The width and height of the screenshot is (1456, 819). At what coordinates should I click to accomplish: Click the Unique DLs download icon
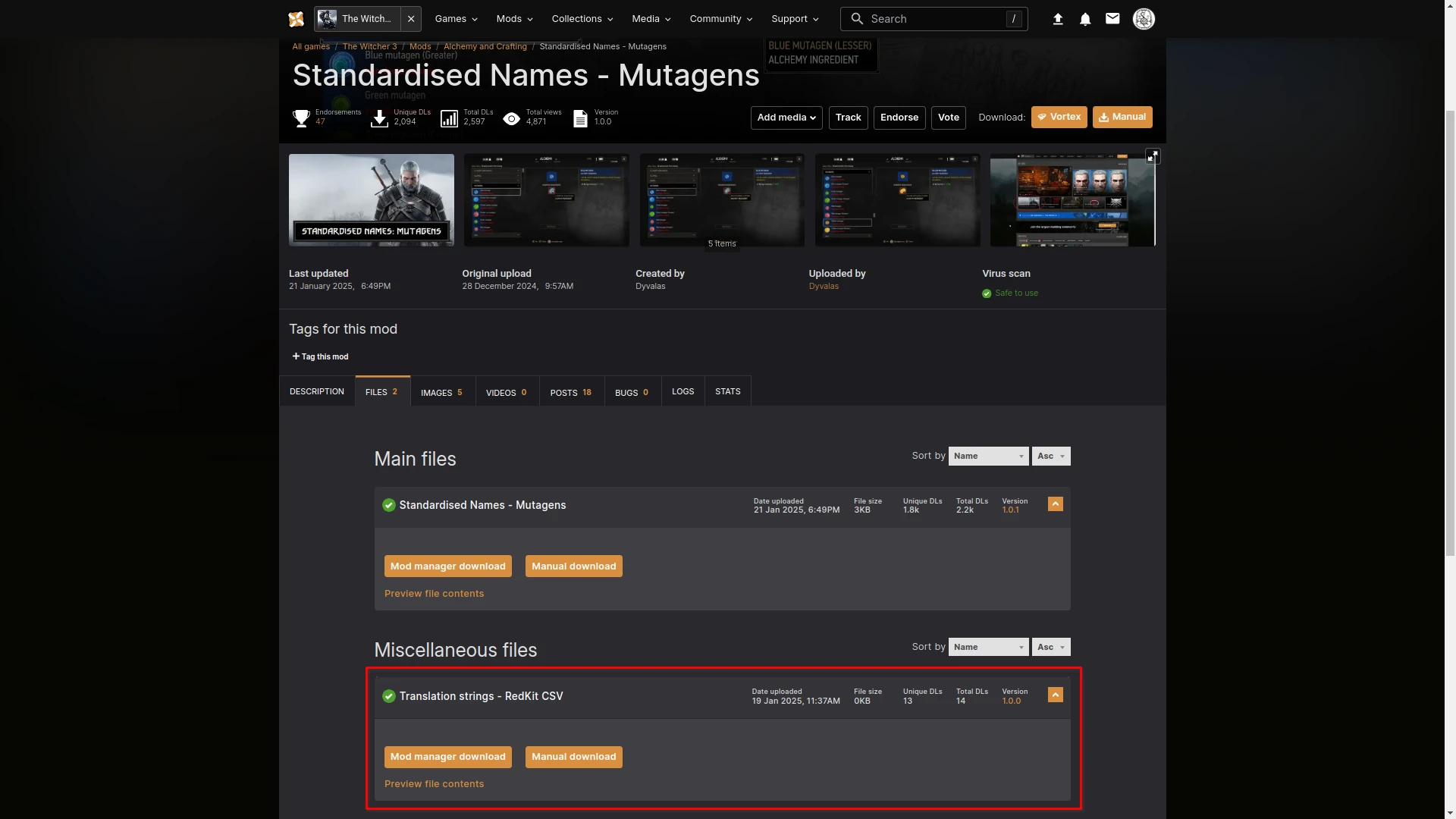379,118
